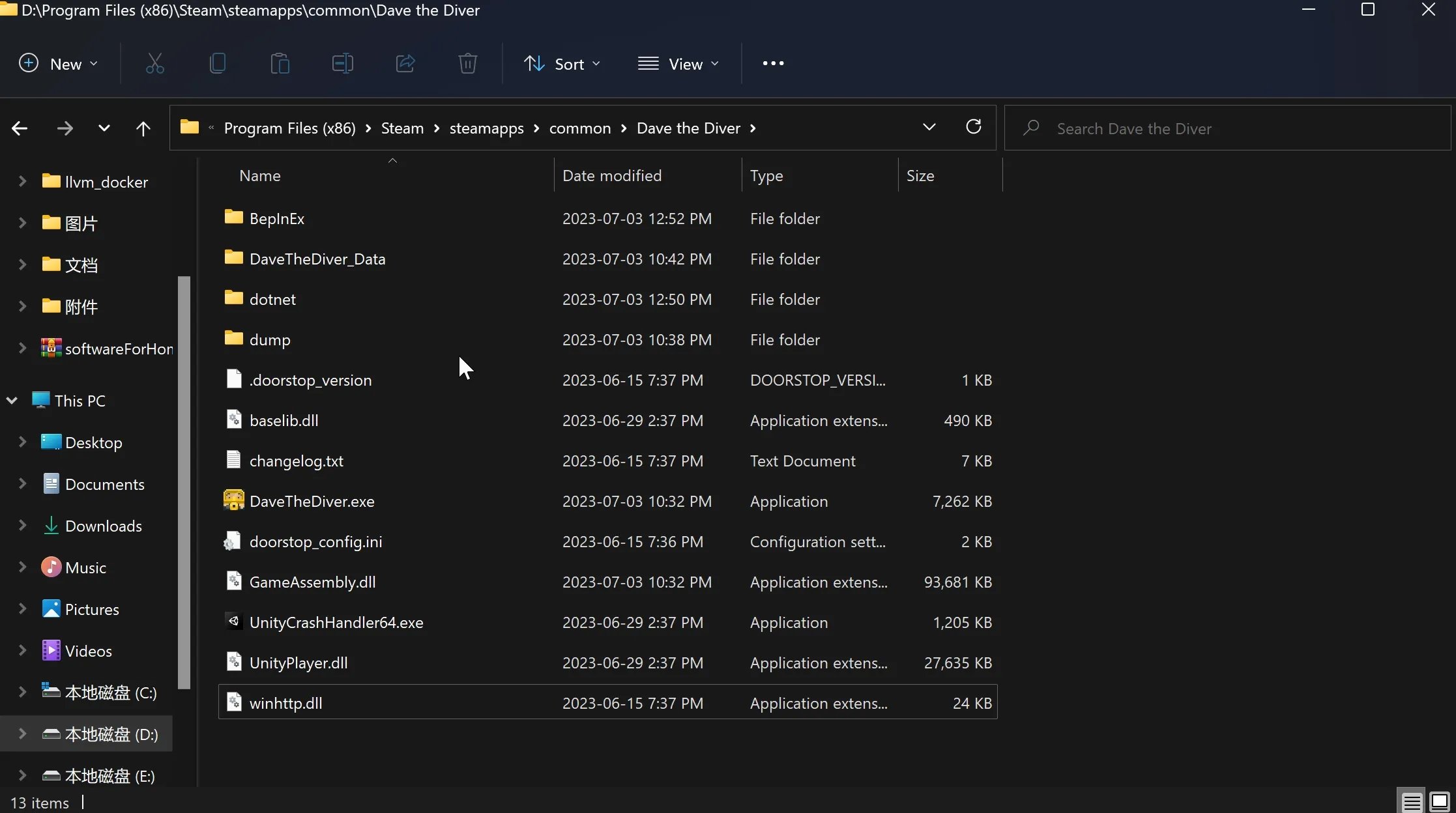Select Videos in navigation pane

(89, 651)
